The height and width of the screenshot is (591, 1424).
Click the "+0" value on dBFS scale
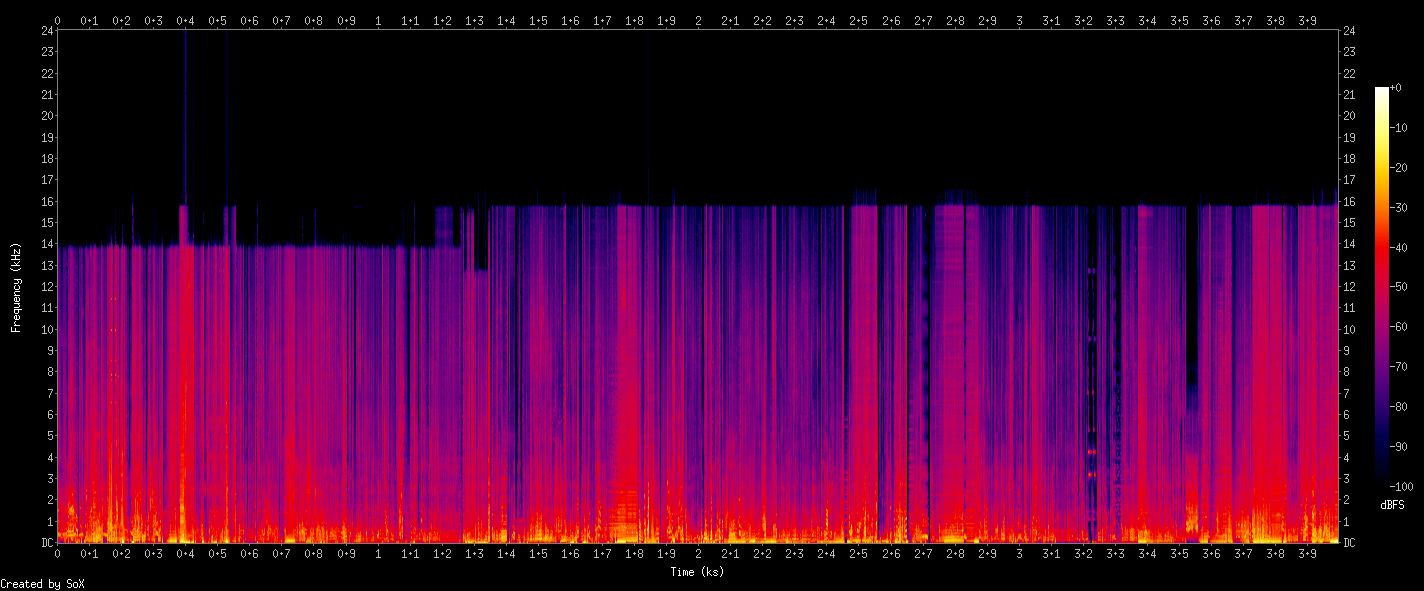tap(1398, 88)
